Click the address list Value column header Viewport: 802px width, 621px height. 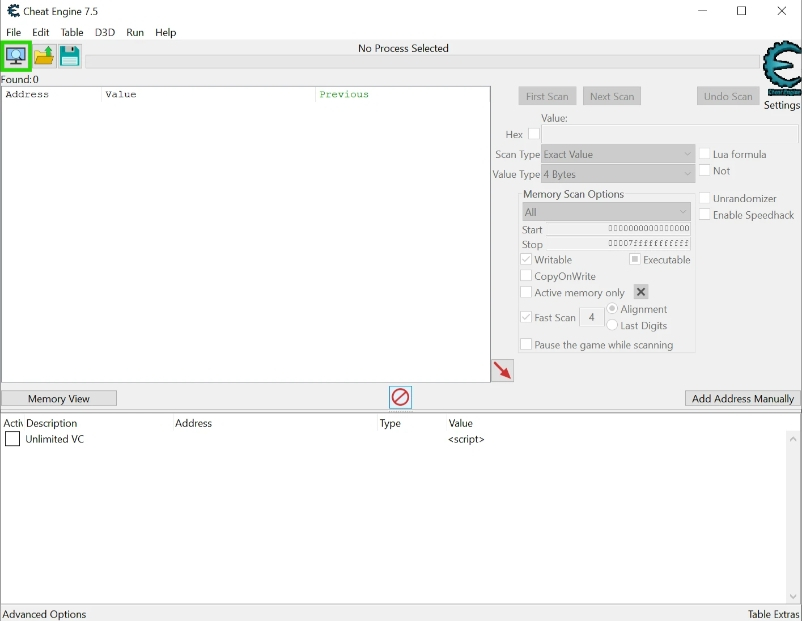[460, 423]
